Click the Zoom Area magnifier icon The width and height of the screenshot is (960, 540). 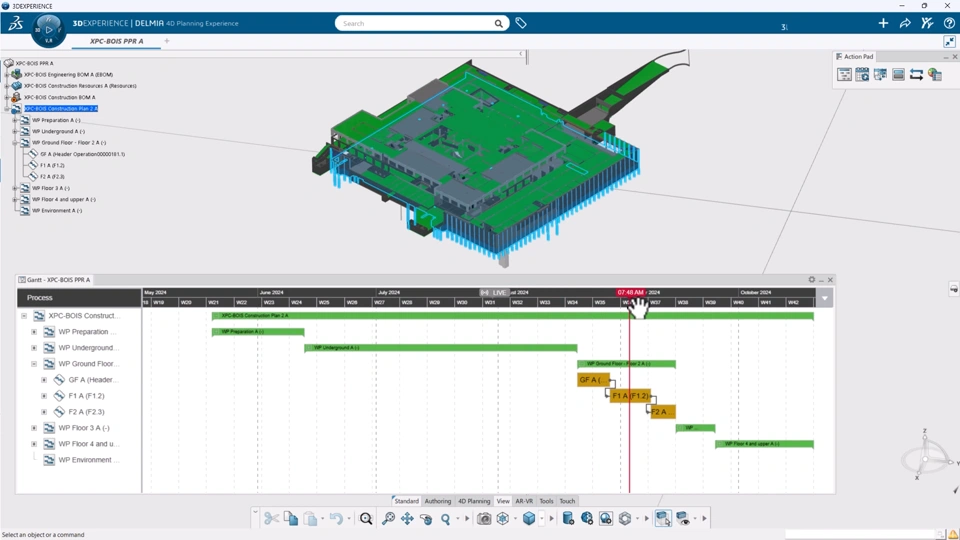(x=446, y=519)
